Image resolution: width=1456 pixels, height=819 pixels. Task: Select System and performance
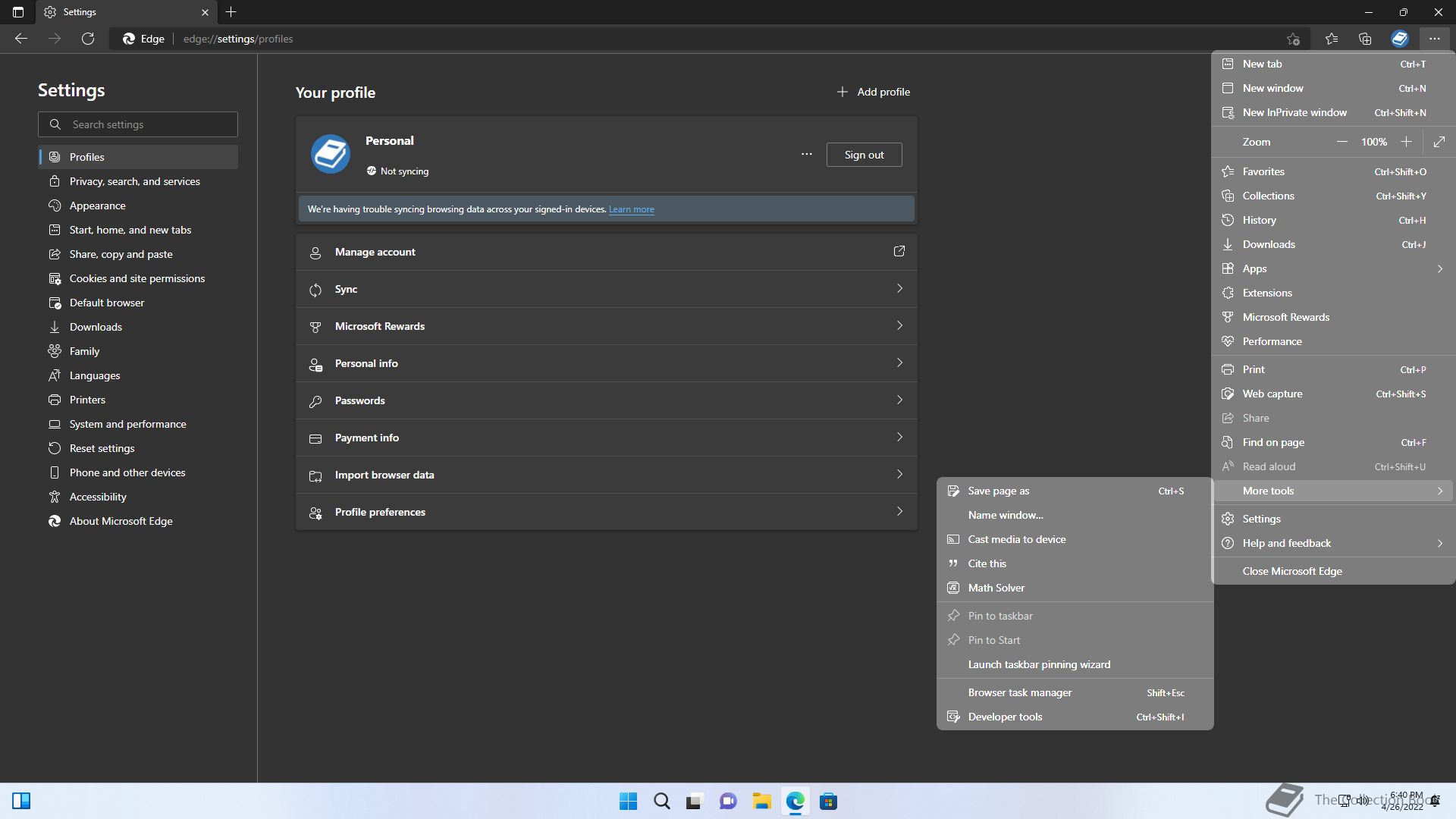138,424
